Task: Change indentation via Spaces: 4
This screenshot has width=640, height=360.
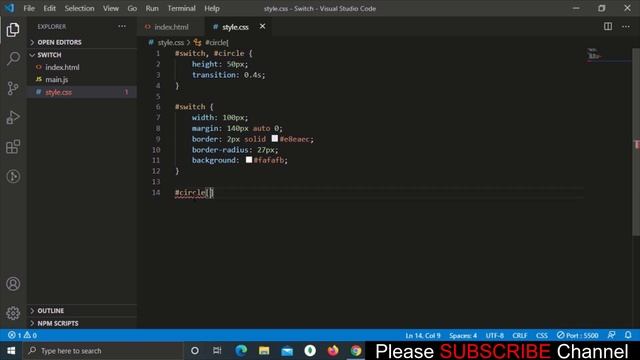Action: (463, 335)
